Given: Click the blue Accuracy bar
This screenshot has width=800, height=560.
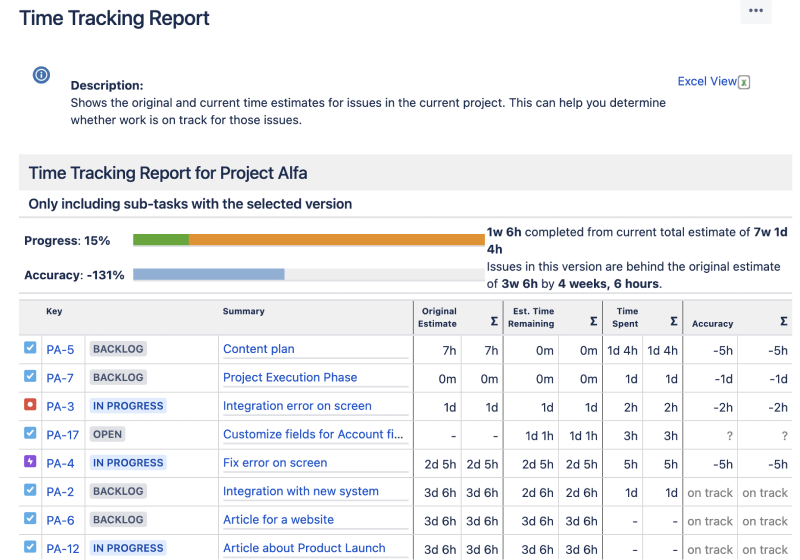Looking at the screenshot, I should [209, 274].
